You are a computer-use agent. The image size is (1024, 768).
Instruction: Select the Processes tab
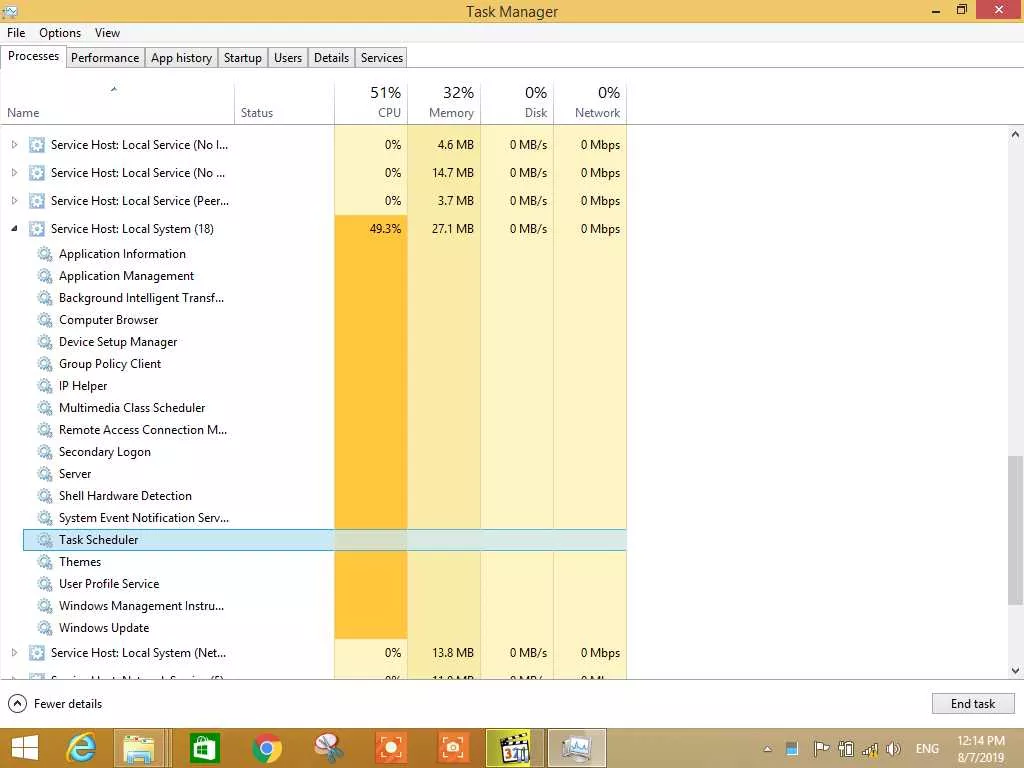tap(33, 57)
